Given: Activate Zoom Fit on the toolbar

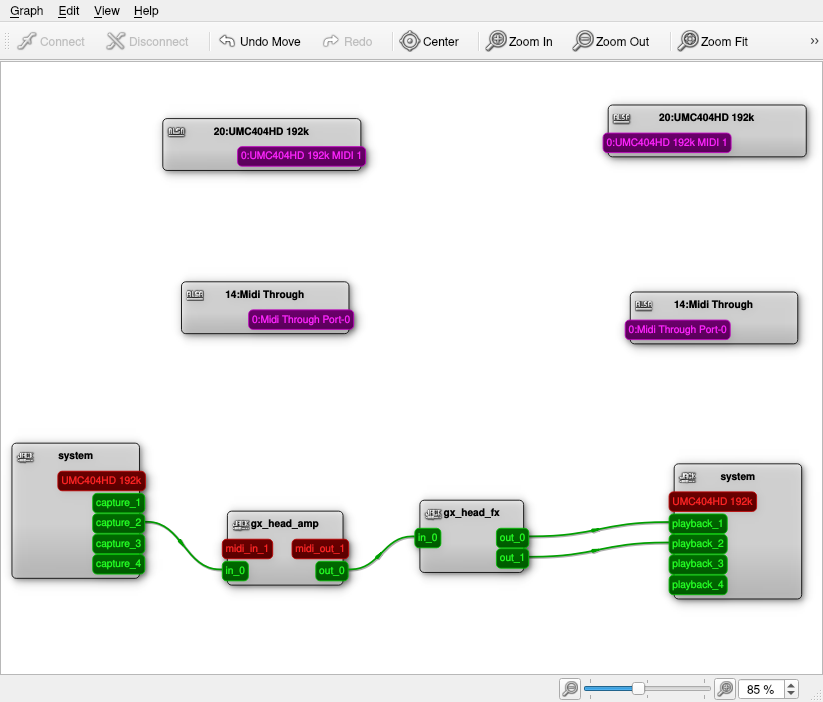Looking at the screenshot, I should pos(689,41).
